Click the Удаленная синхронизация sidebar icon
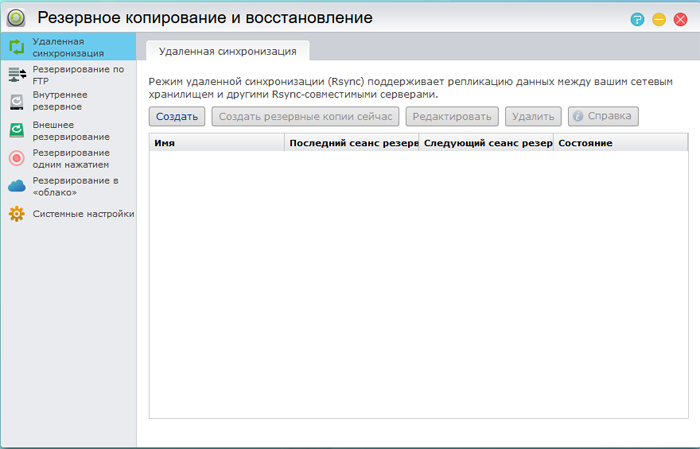This screenshot has height=449, width=700. (17, 47)
